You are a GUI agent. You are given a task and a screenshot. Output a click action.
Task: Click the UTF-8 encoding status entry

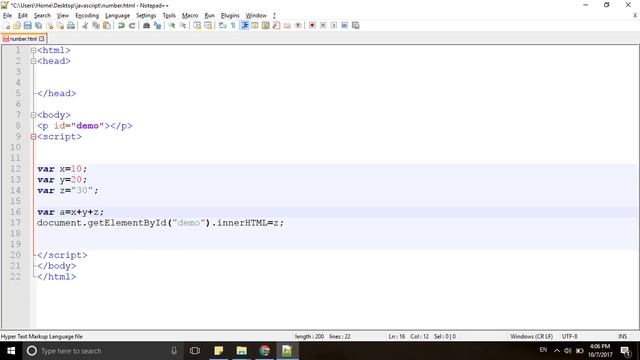point(569,336)
